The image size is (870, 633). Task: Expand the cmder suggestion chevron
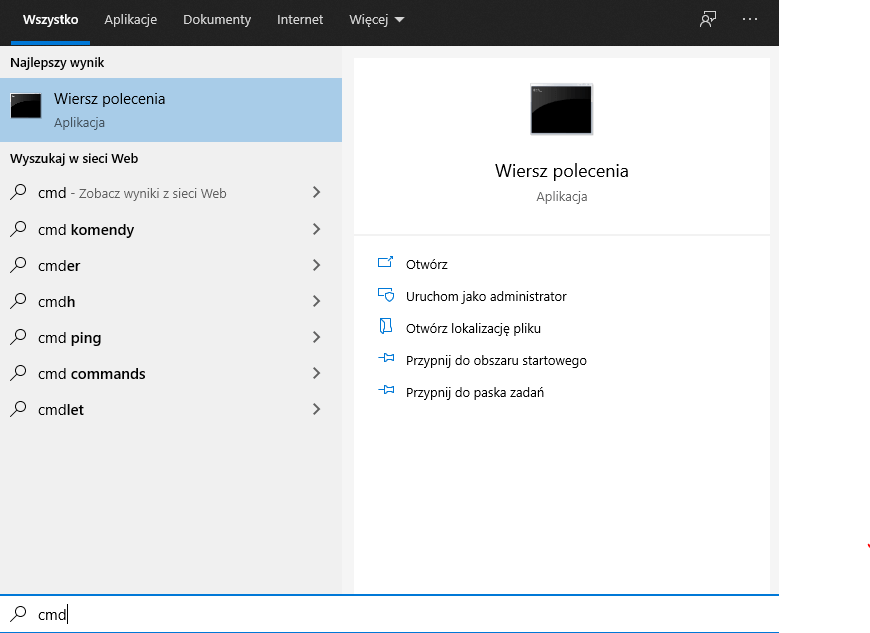(x=316, y=265)
